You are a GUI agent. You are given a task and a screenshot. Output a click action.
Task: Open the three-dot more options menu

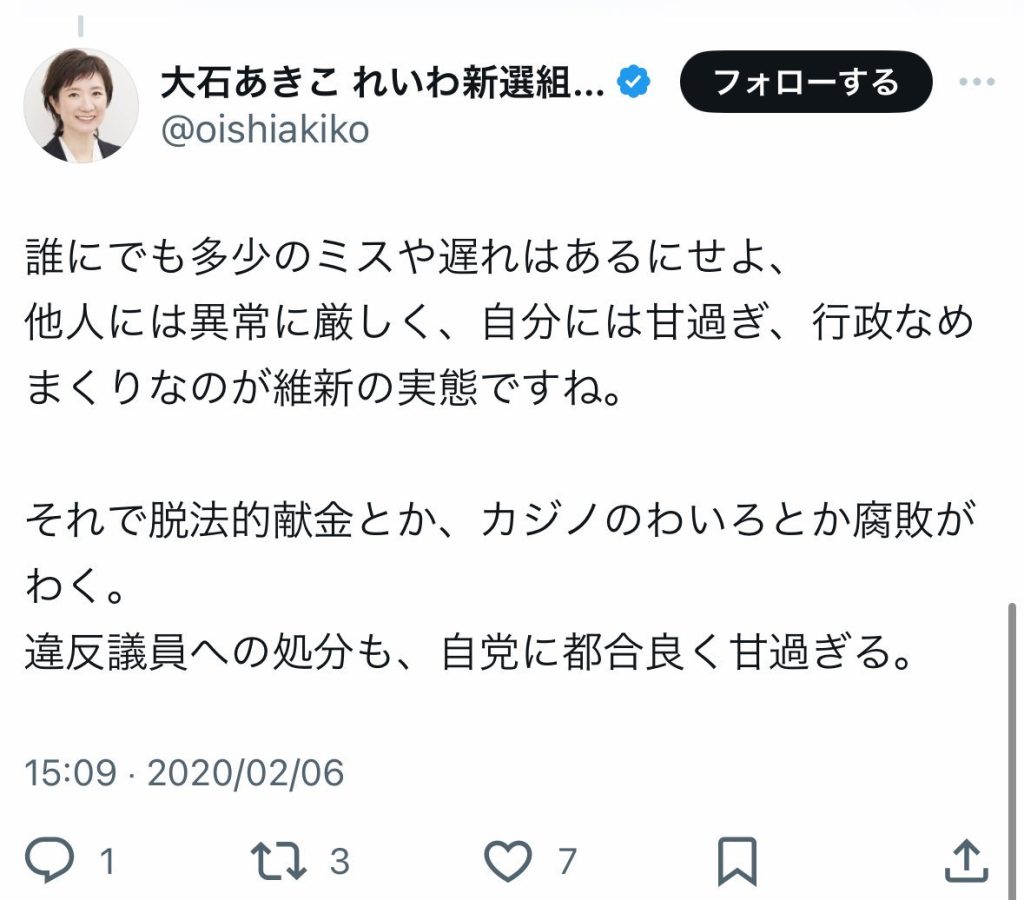977,82
